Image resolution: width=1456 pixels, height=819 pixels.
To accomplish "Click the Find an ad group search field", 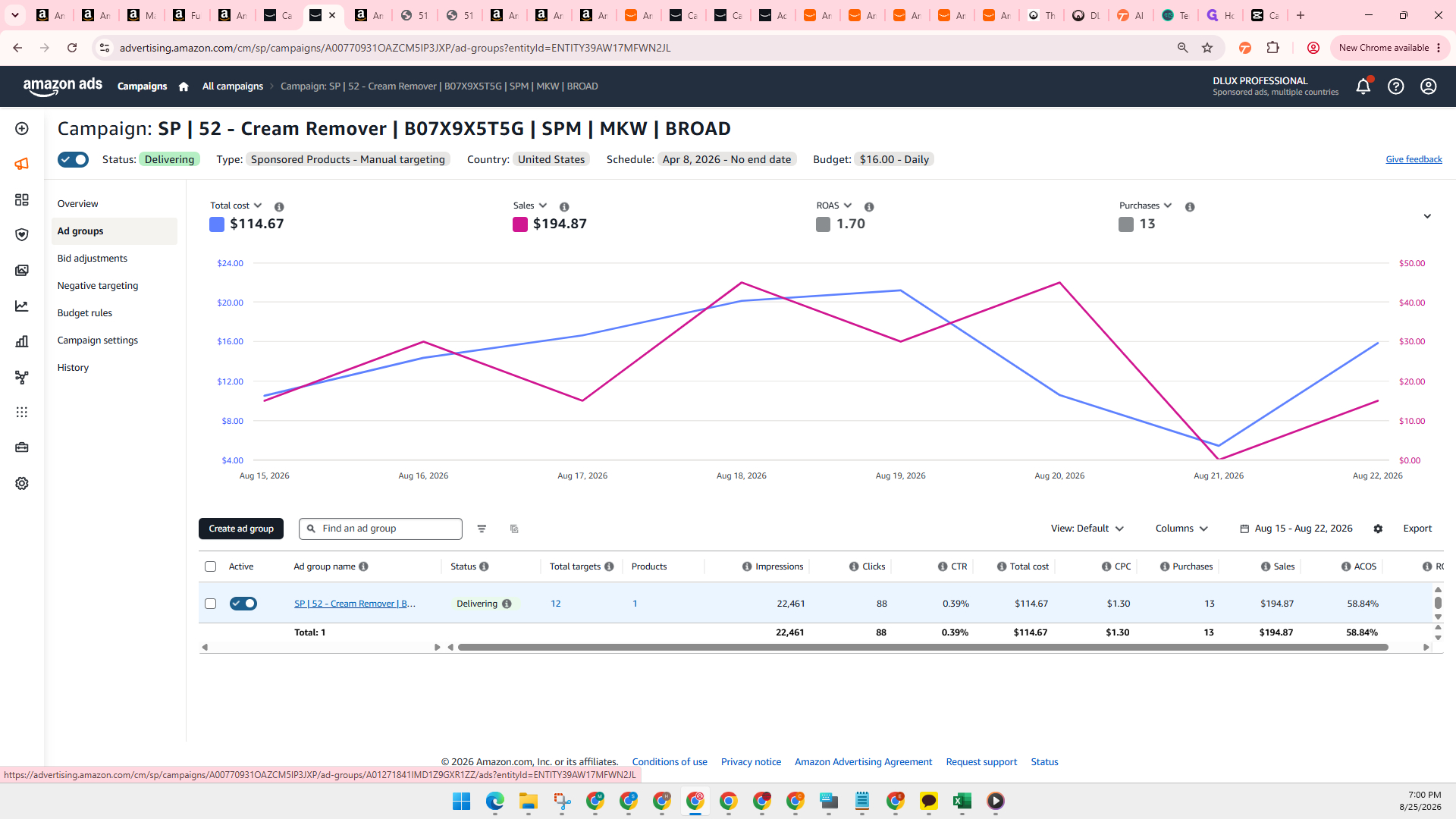I will 381,529.
